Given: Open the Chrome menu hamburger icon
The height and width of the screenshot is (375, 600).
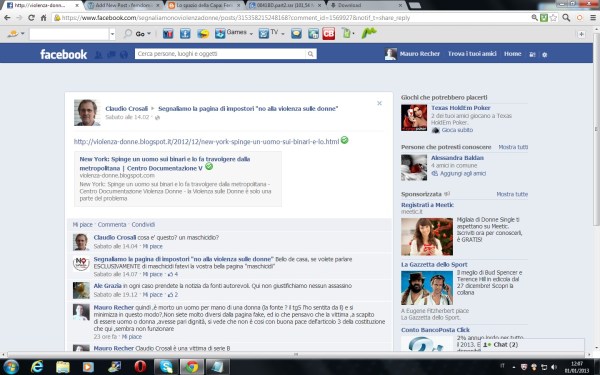Looking at the screenshot, I should point(593,18).
